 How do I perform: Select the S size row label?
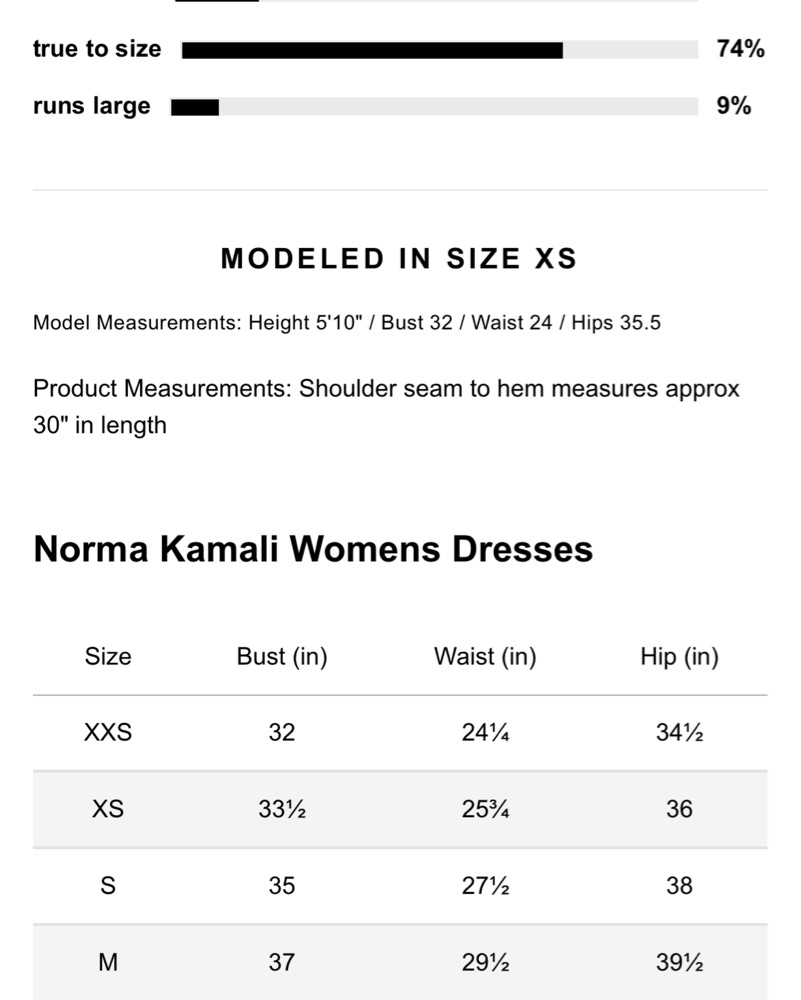(108, 886)
